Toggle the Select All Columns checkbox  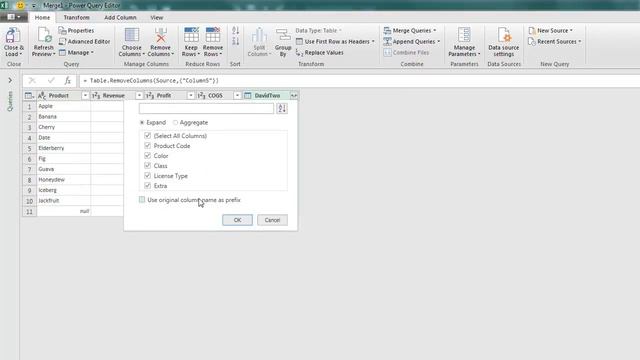point(148,136)
